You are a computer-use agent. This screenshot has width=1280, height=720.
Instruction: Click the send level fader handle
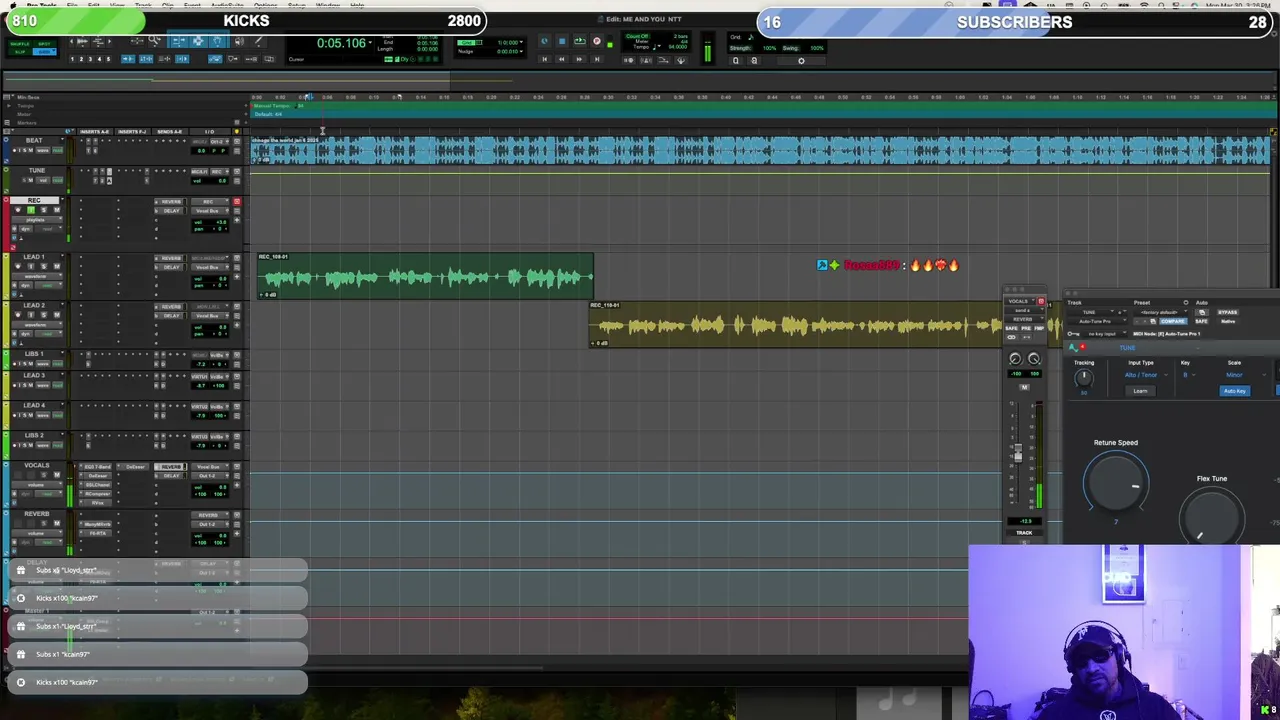click(x=1018, y=453)
